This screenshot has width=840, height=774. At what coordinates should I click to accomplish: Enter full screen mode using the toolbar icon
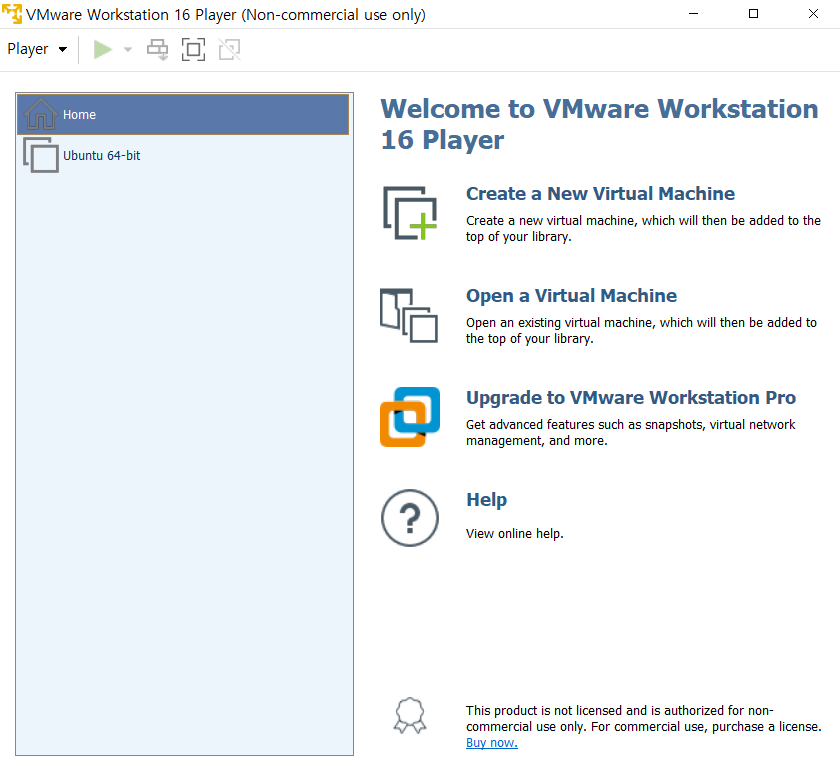[193, 49]
